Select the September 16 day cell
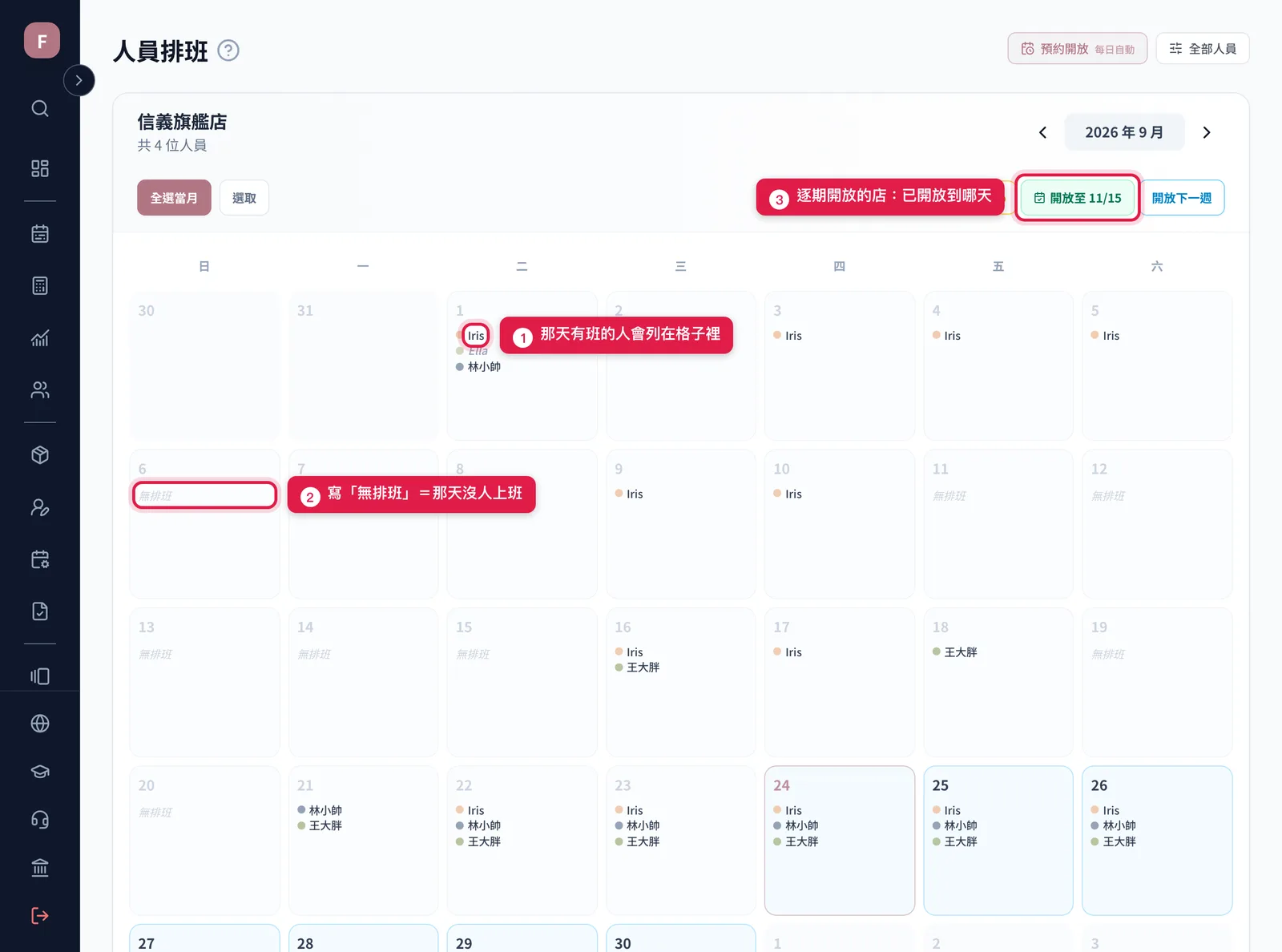Viewport: 1282px width, 952px height. (680, 682)
